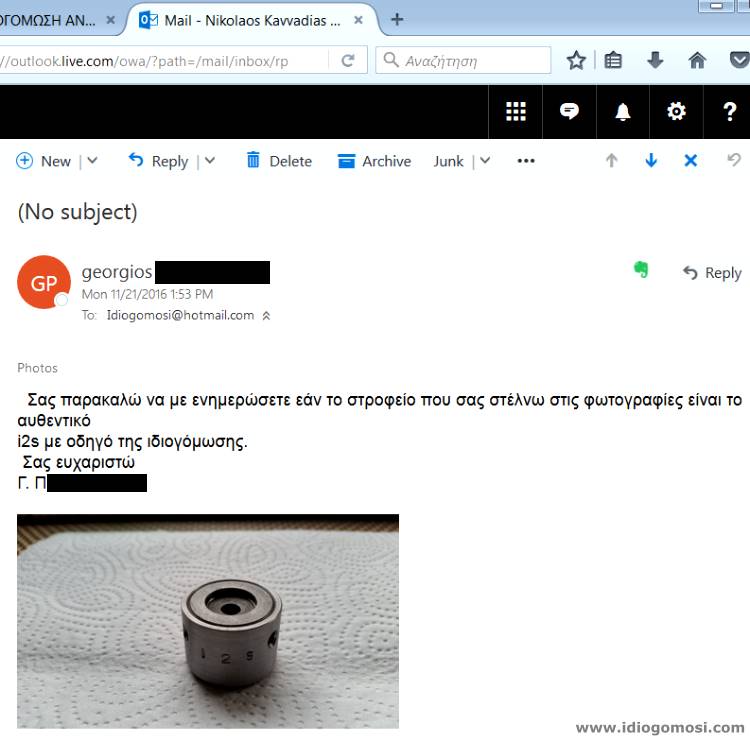Expand the New dropdown arrow

coord(92,161)
